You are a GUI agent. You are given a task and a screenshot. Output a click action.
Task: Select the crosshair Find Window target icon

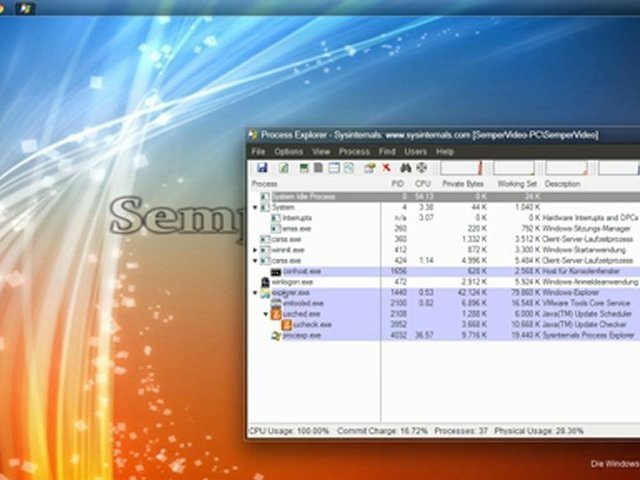pos(421,168)
